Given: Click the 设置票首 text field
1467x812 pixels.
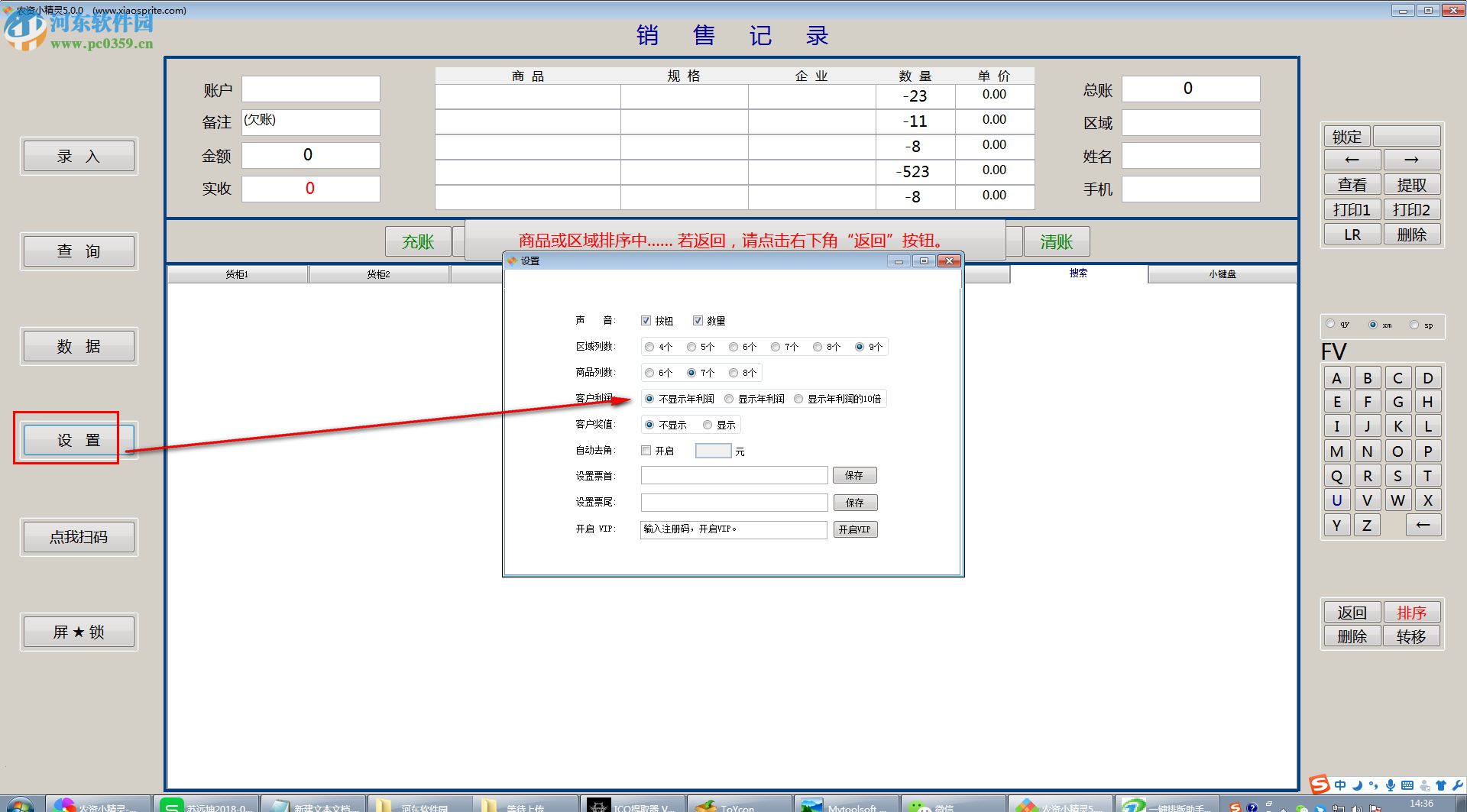Looking at the screenshot, I should (734, 475).
